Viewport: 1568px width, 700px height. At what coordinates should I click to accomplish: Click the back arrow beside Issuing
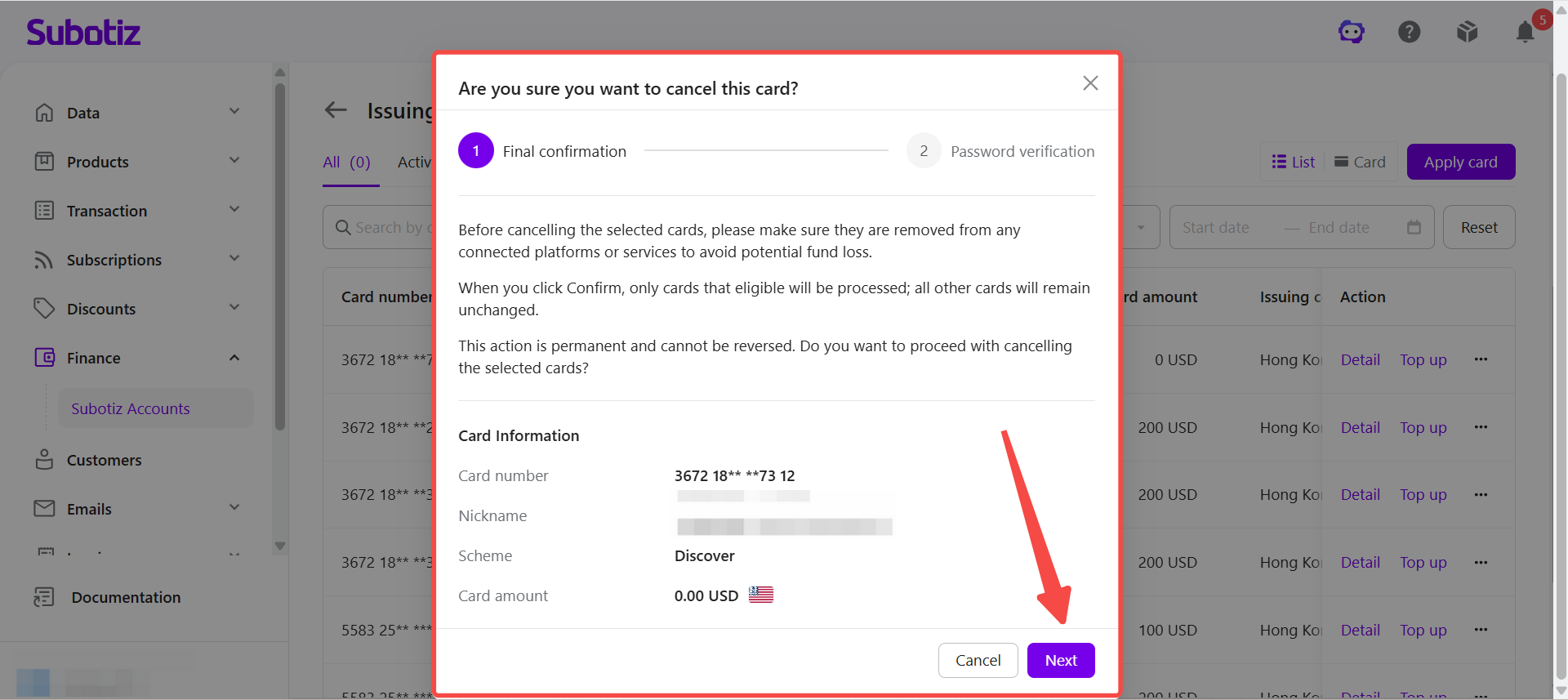(x=336, y=110)
